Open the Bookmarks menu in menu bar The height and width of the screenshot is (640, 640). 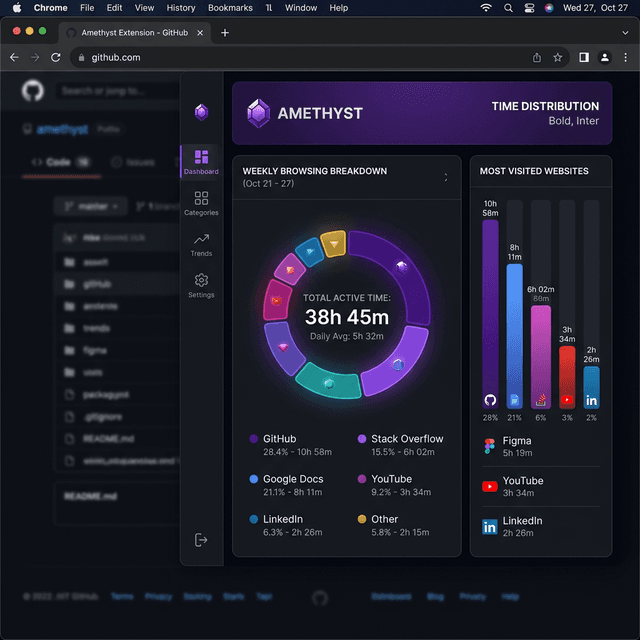230,8
